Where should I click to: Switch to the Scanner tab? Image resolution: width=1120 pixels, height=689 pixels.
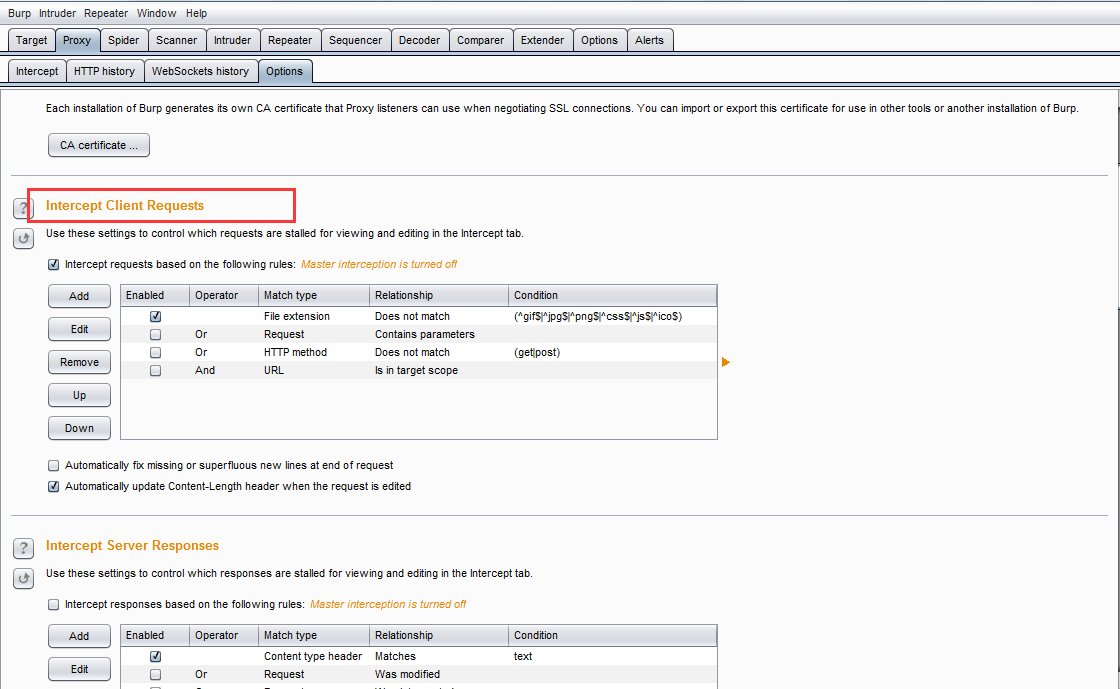point(176,40)
